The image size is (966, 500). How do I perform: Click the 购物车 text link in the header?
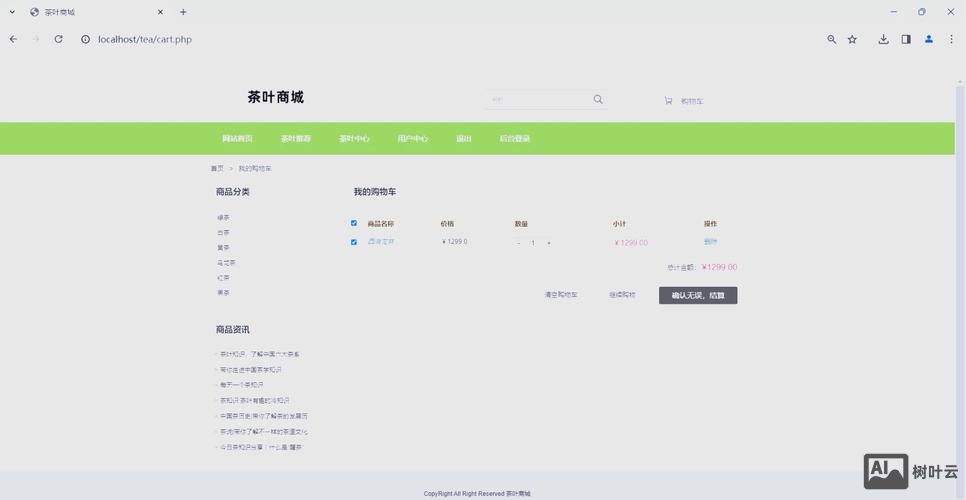tap(692, 101)
